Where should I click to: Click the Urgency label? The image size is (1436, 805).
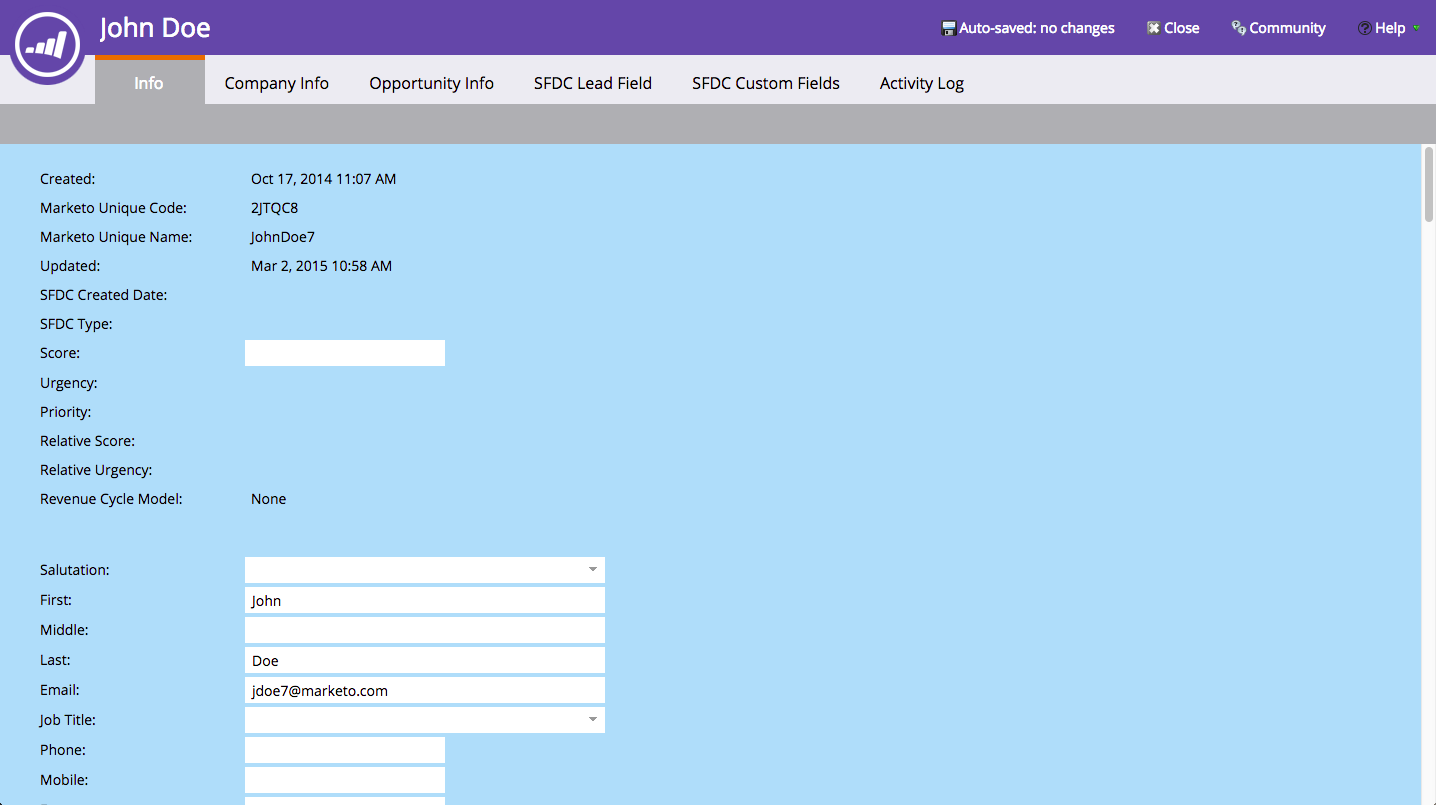coord(69,383)
